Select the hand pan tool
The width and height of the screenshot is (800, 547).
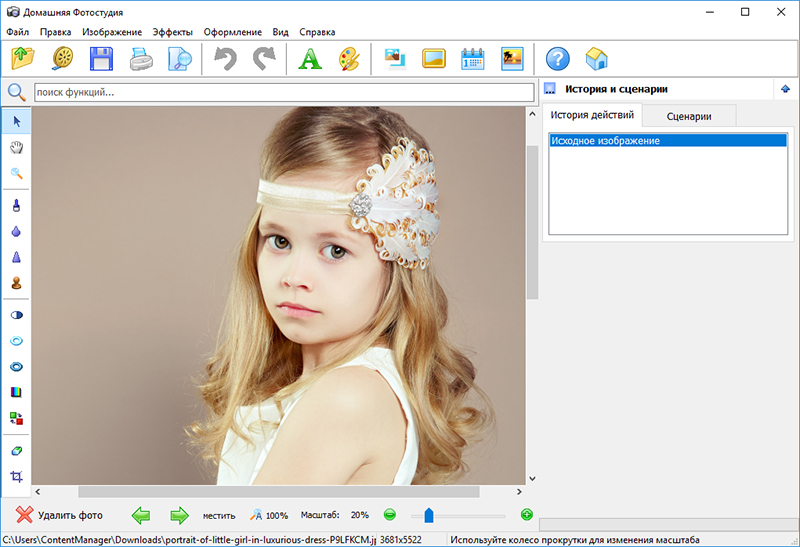click(x=16, y=147)
